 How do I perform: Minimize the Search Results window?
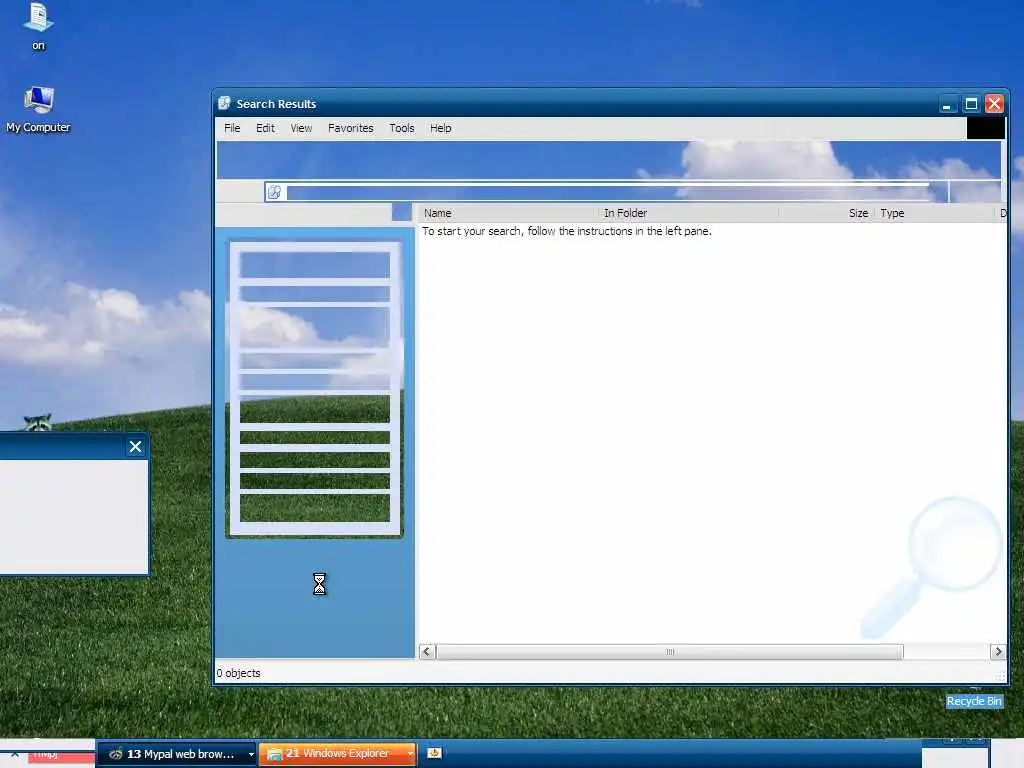pos(948,104)
